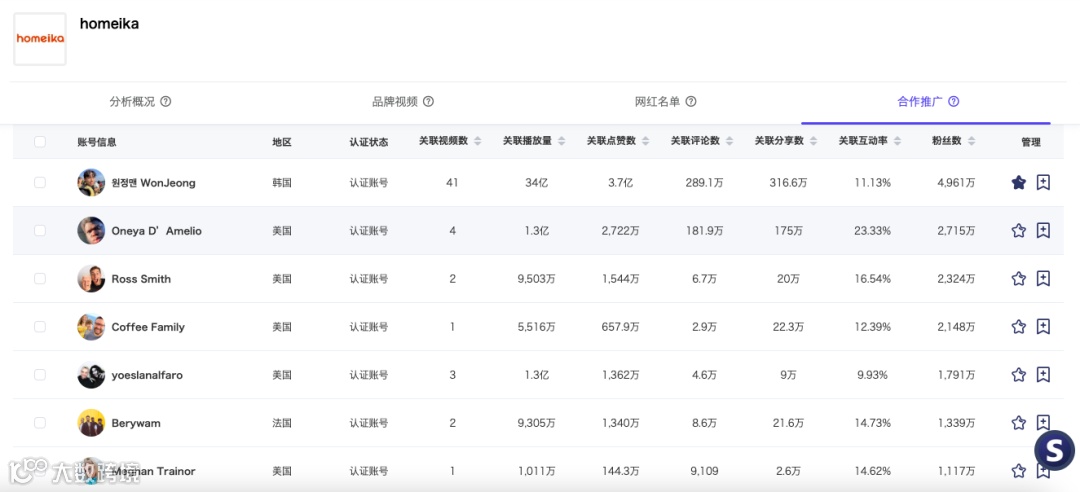
Task: Click the 1,791万 follower count cell
Action: [956, 376]
